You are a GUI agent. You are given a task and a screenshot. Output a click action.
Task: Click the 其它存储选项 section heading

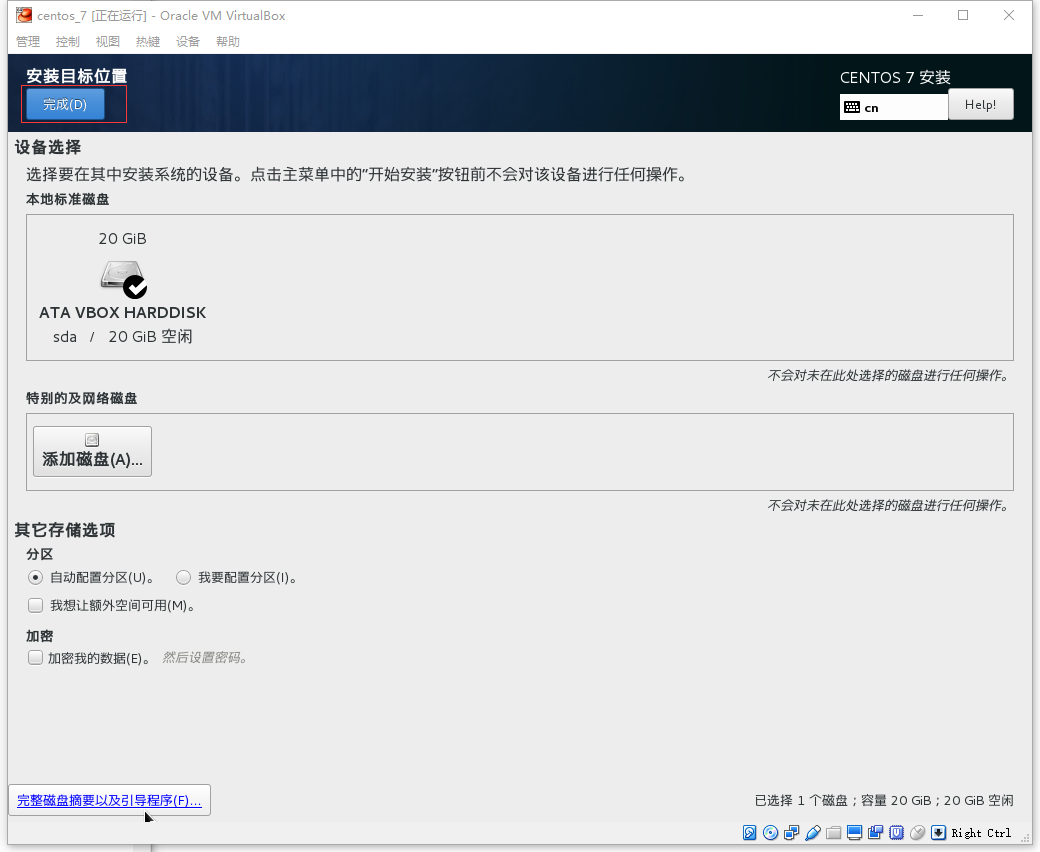[x=65, y=530]
